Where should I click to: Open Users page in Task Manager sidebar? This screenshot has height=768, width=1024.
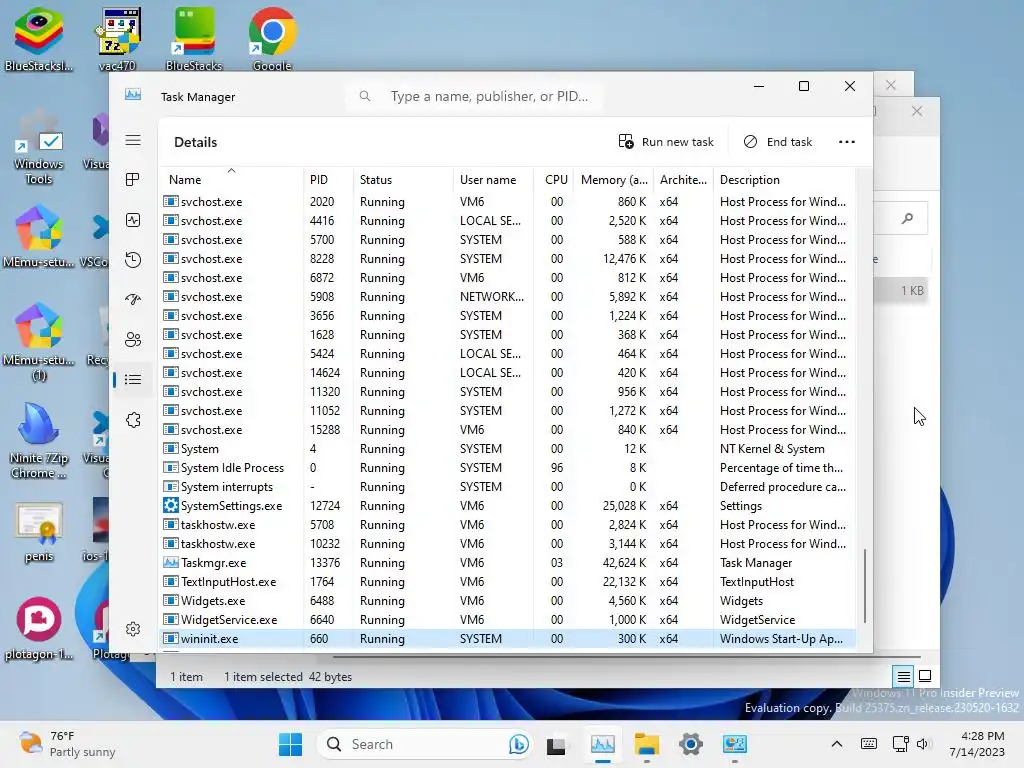[x=133, y=340]
